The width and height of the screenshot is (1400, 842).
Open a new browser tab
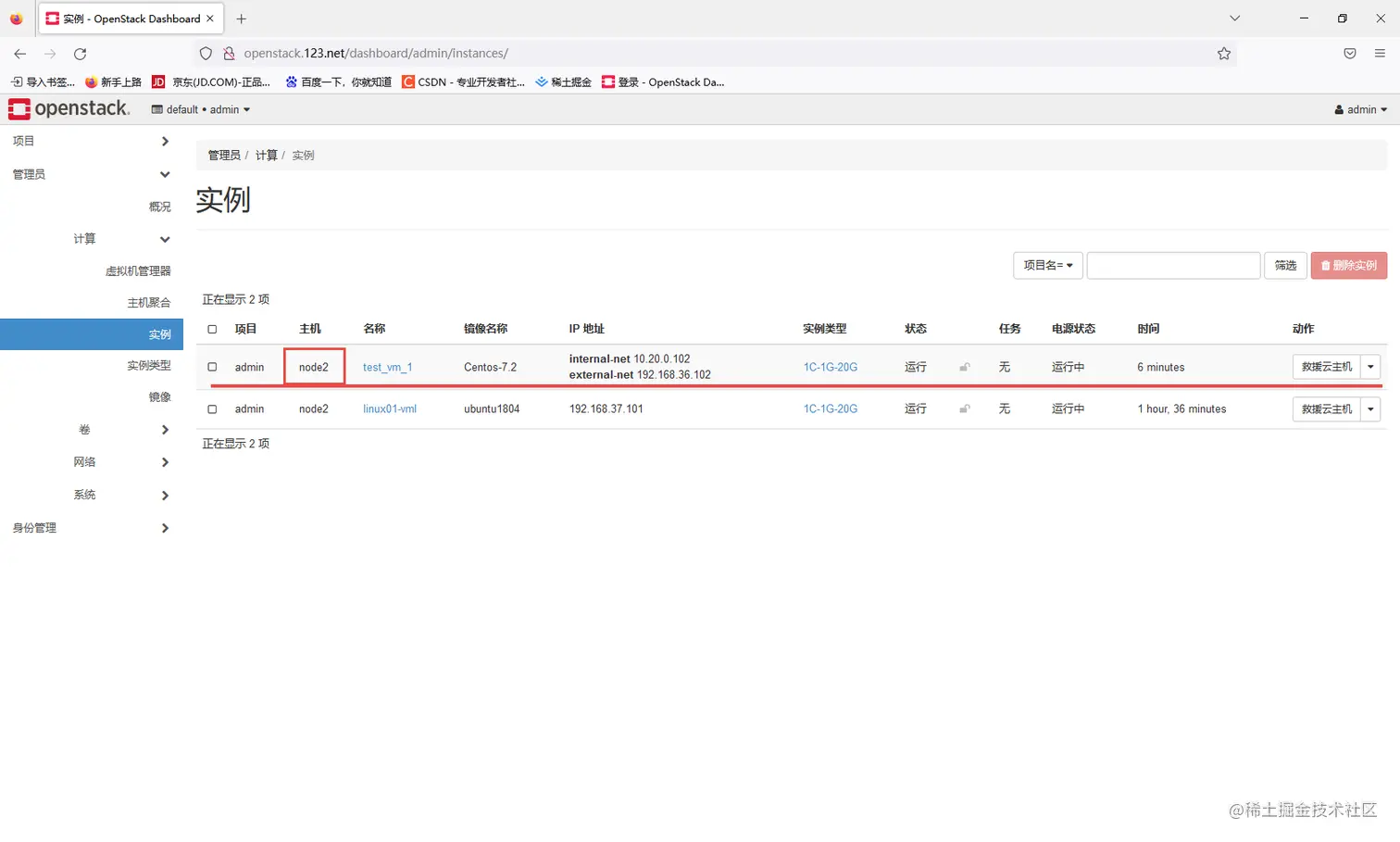coord(242,19)
